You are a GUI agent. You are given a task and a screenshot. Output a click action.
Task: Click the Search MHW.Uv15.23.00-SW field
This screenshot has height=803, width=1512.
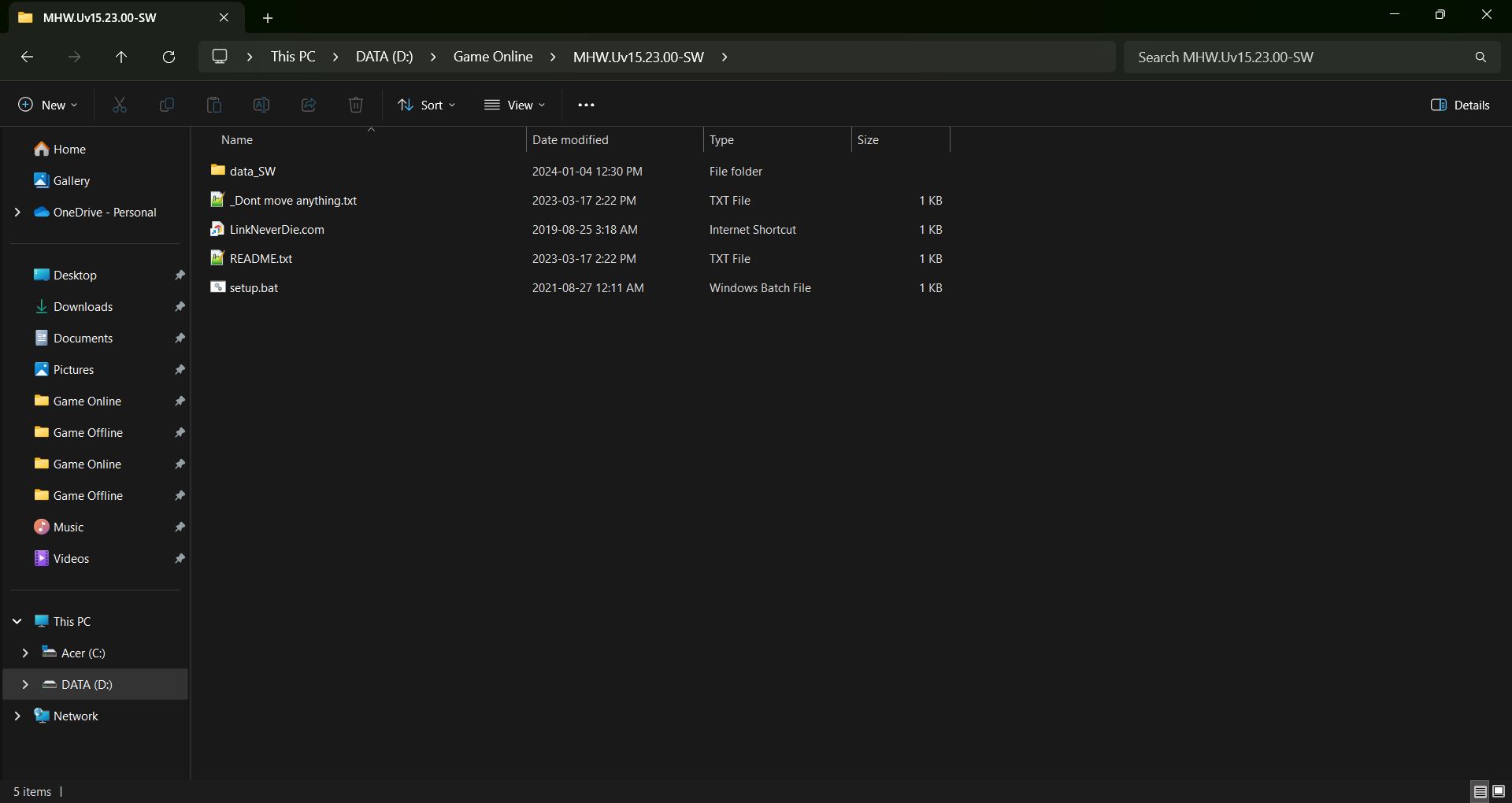pyautogui.click(x=1299, y=57)
